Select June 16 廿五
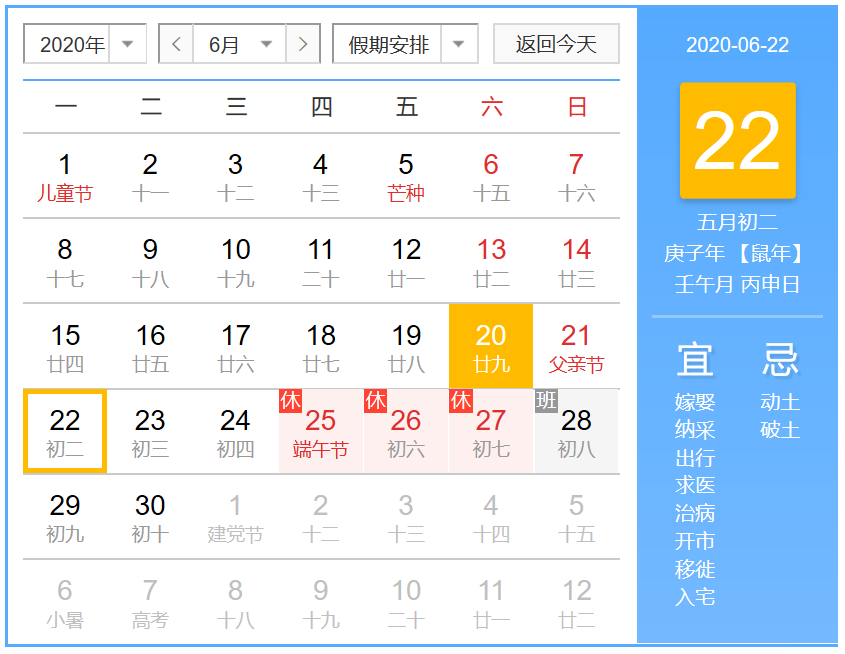This screenshot has width=845, height=654. click(x=150, y=347)
